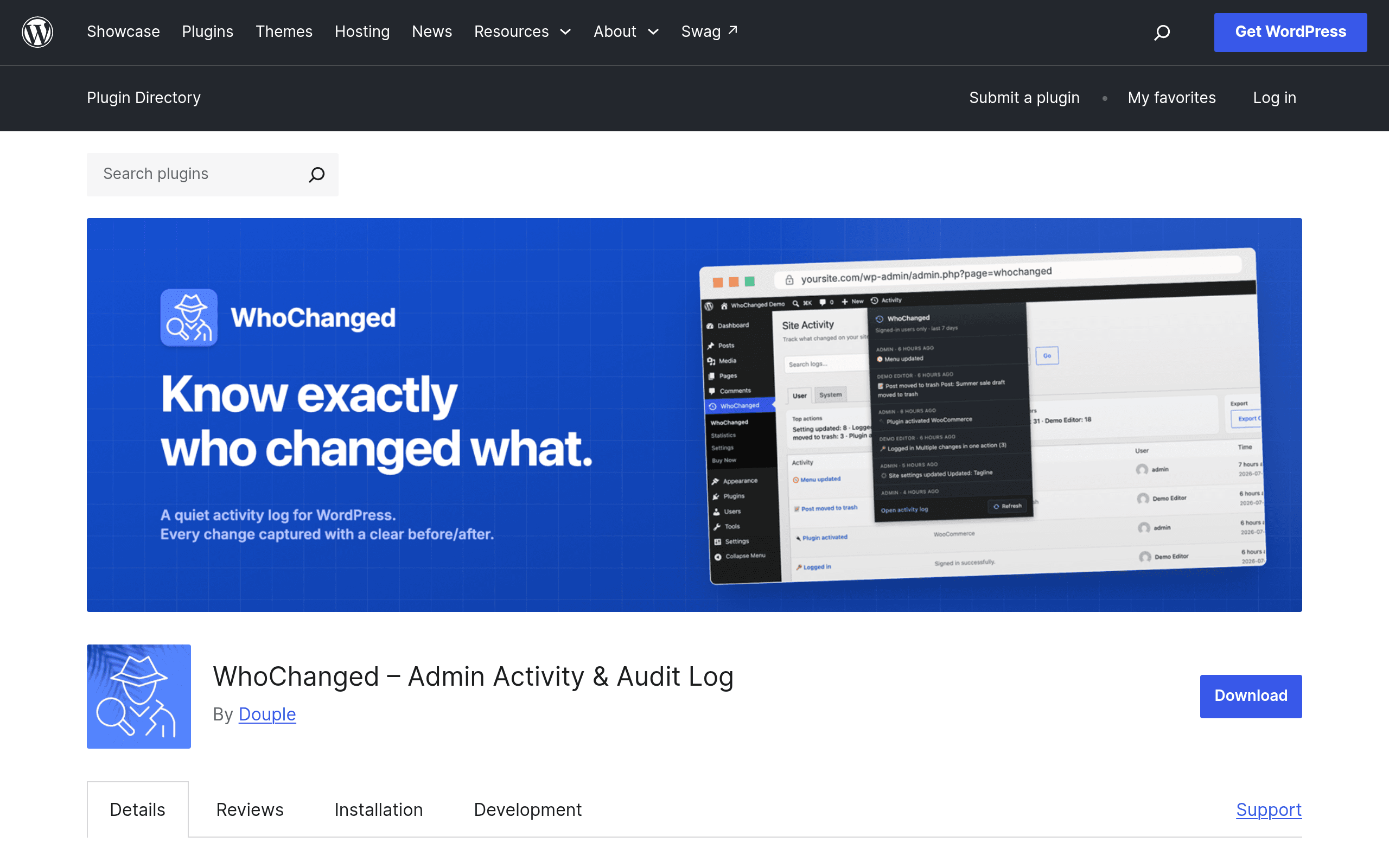This screenshot has height=868, width=1389.
Task: Click the Get WordPress button
Action: [x=1290, y=32]
